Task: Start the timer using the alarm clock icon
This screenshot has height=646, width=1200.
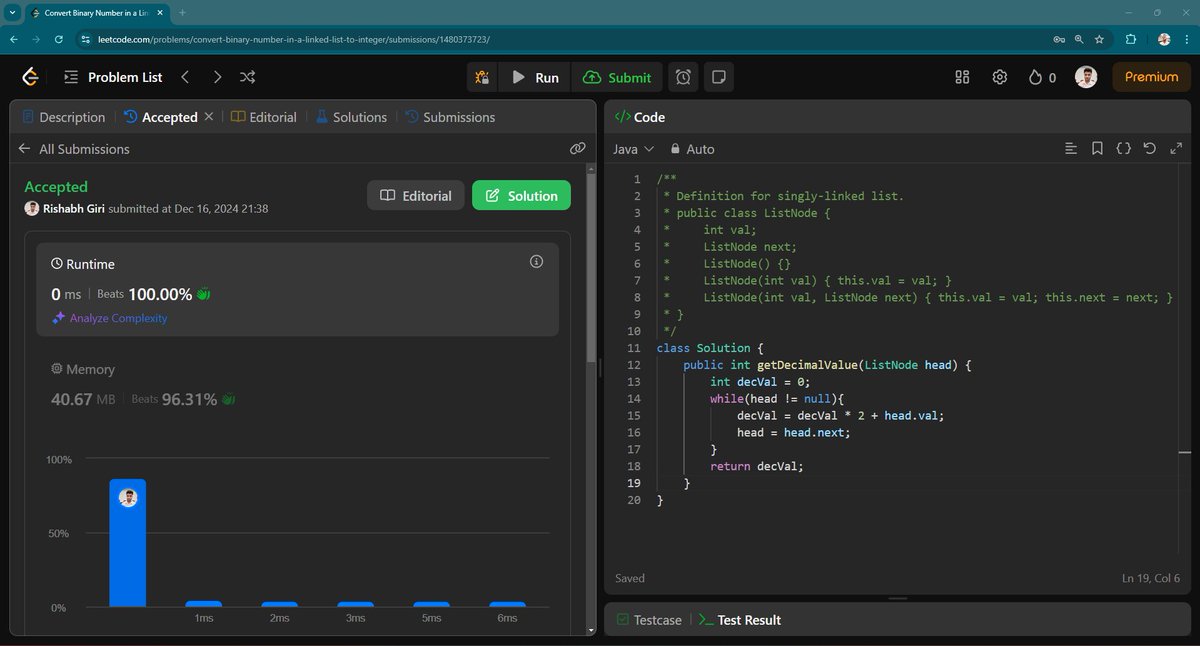Action: [683, 76]
